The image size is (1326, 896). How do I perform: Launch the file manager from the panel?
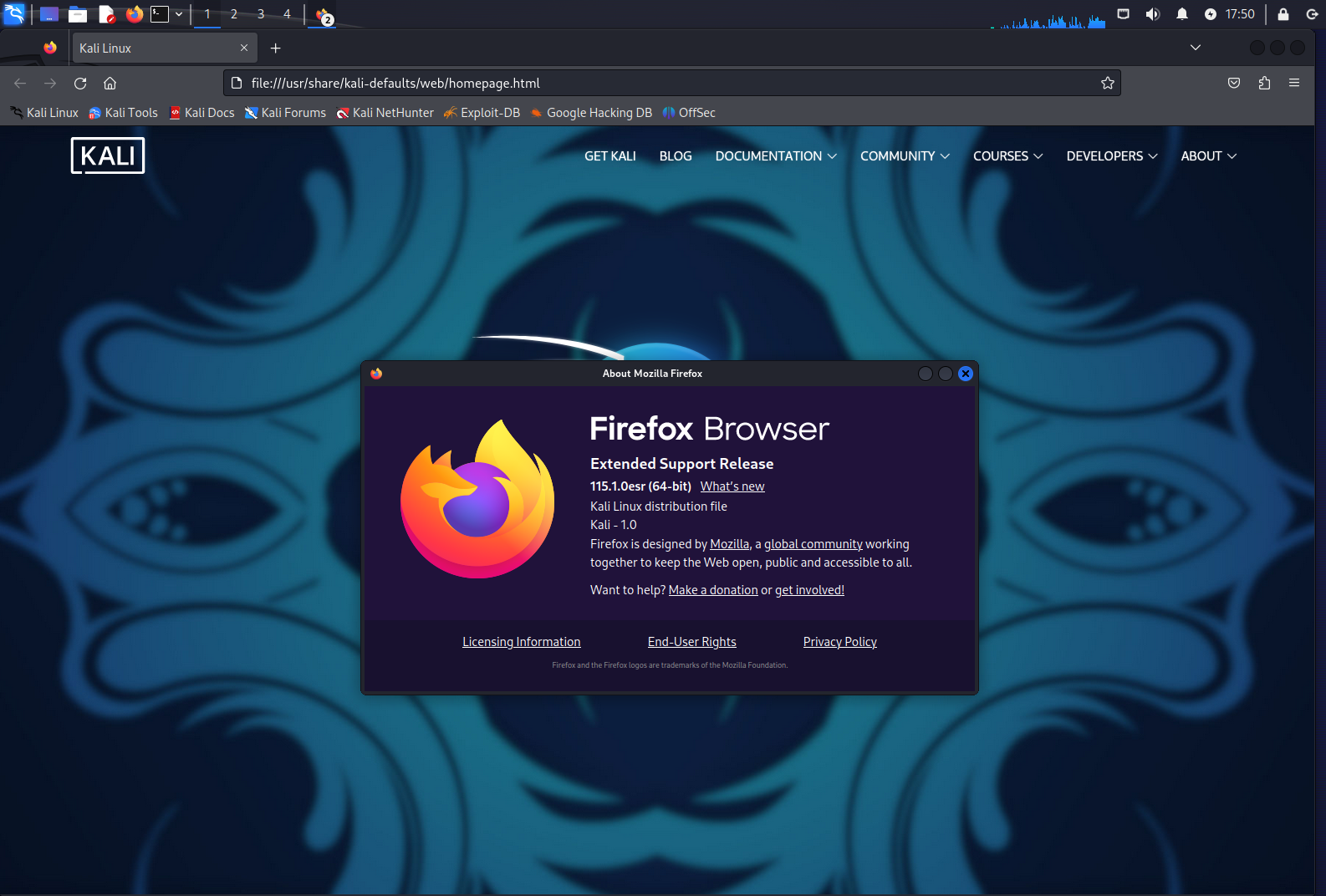(78, 14)
